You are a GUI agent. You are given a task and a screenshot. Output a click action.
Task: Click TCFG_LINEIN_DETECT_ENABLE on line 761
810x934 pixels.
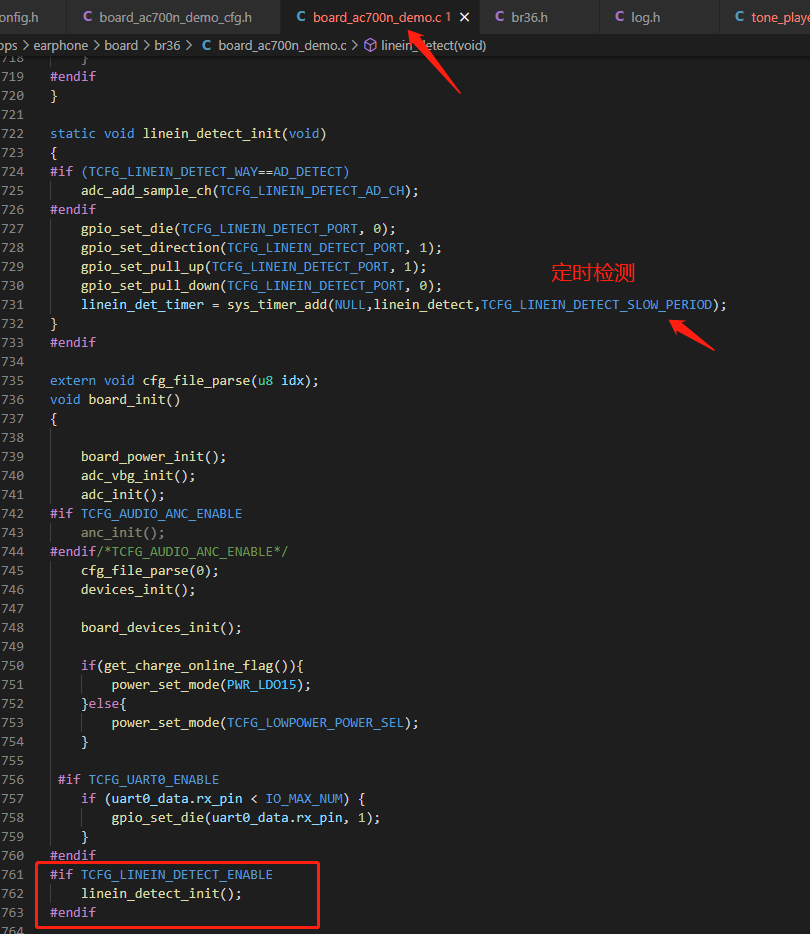pos(177,875)
